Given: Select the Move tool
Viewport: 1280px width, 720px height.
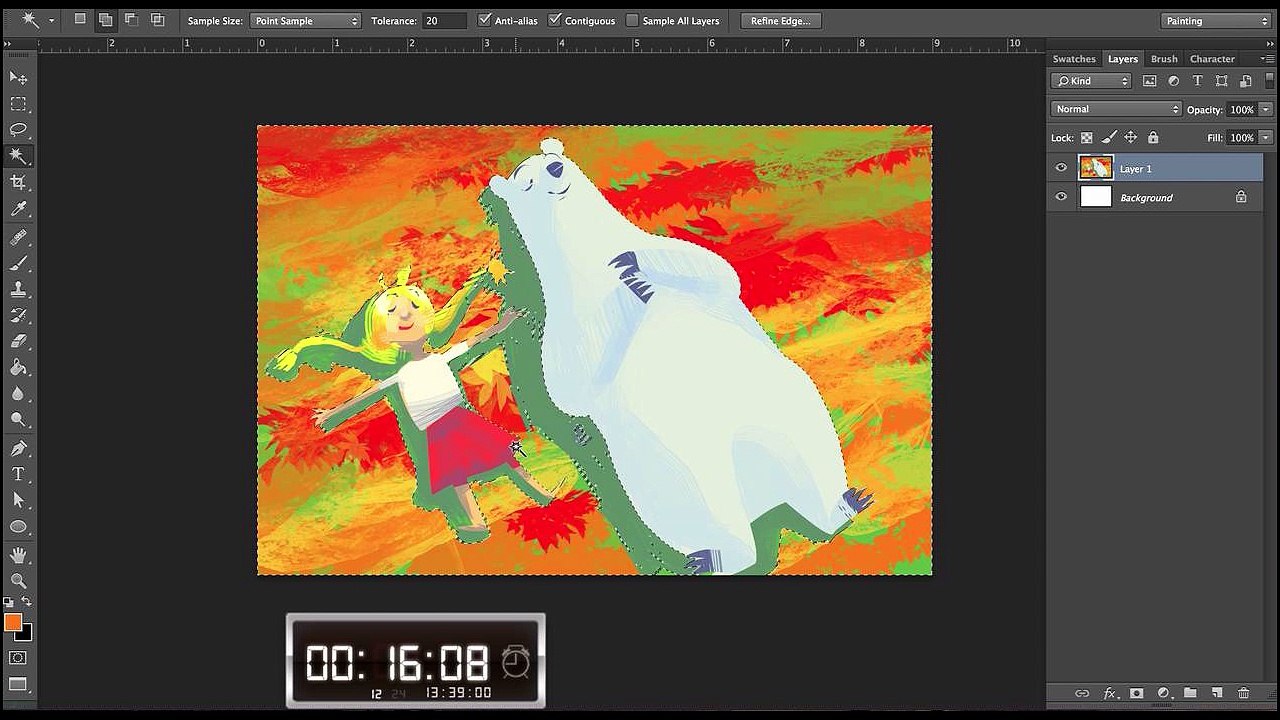Looking at the screenshot, I should click(x=18, y=77).
